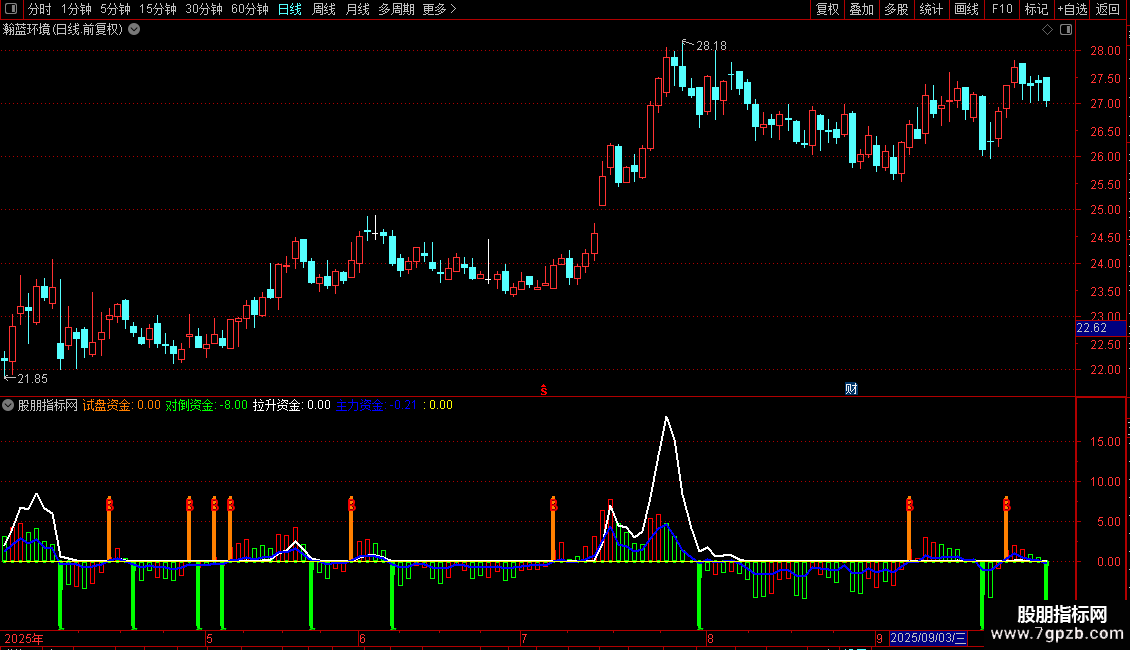Switch to 周线 weekly chart
Screen dimensions: 1130x650
324,9
